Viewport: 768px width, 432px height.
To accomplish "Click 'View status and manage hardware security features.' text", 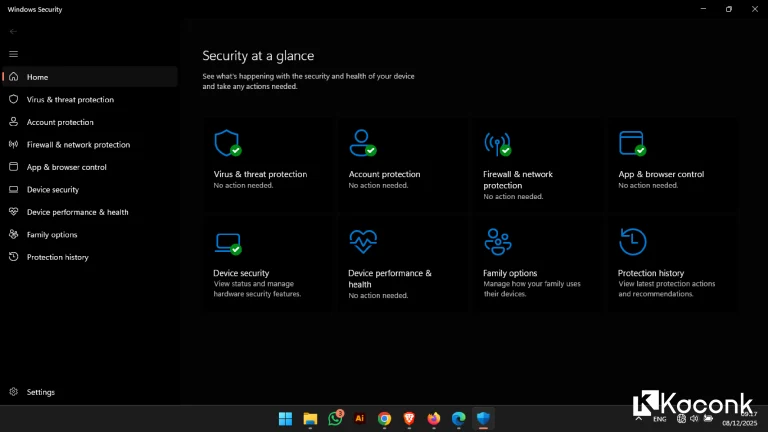I will click(257, 289).
